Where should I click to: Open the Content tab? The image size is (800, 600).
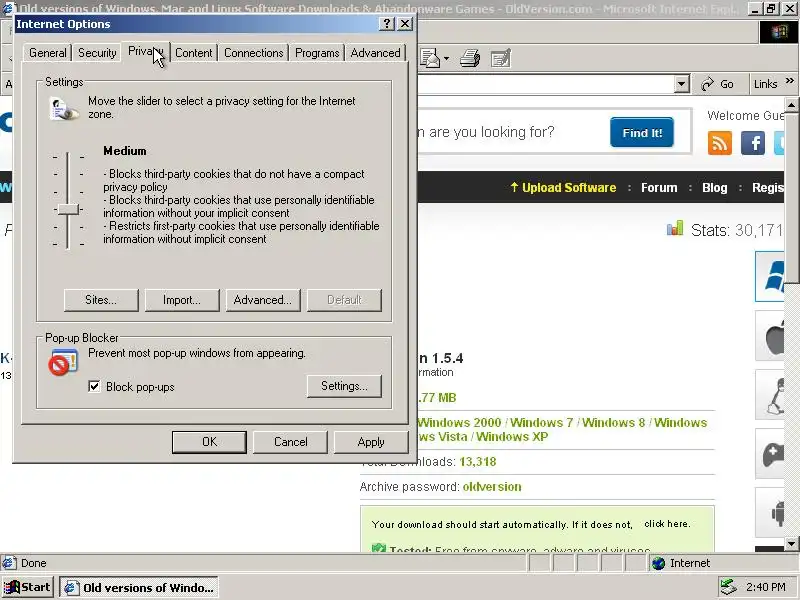193,53
